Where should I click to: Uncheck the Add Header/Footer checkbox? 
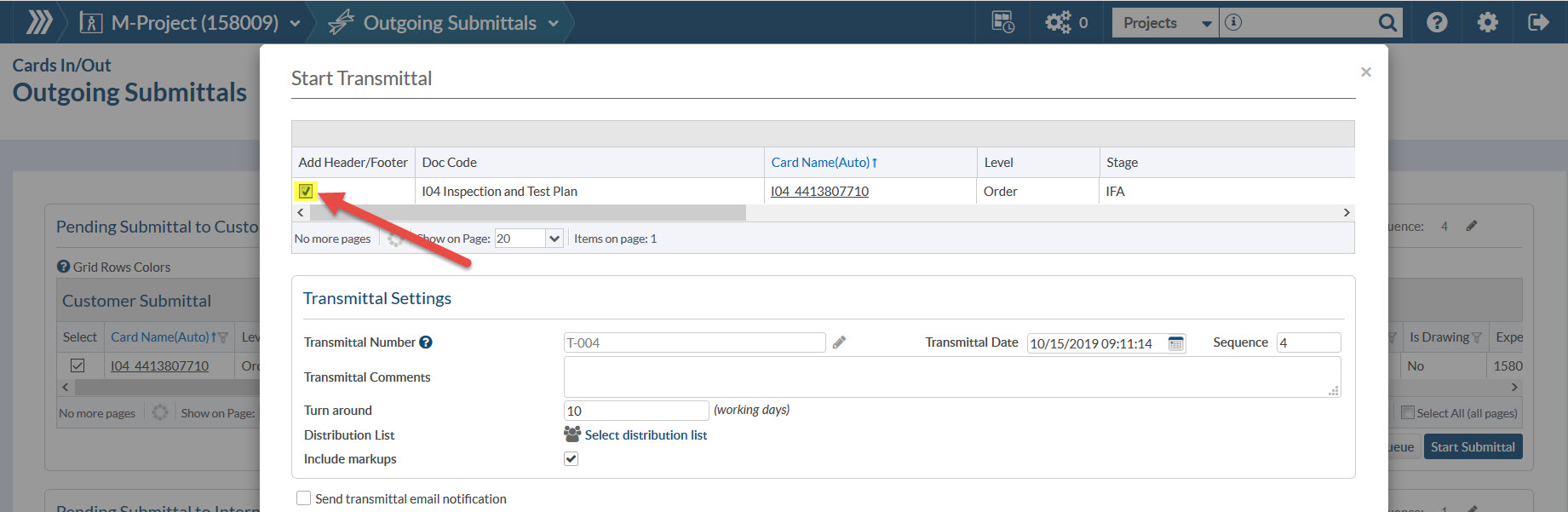point(306,191)
